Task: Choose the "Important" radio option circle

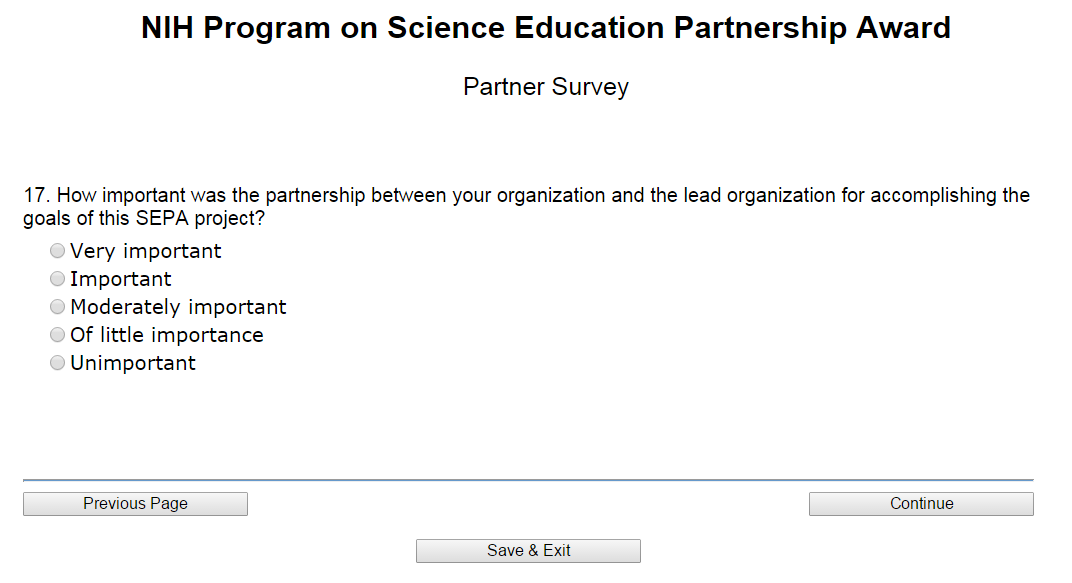Action: pos(58,279)
